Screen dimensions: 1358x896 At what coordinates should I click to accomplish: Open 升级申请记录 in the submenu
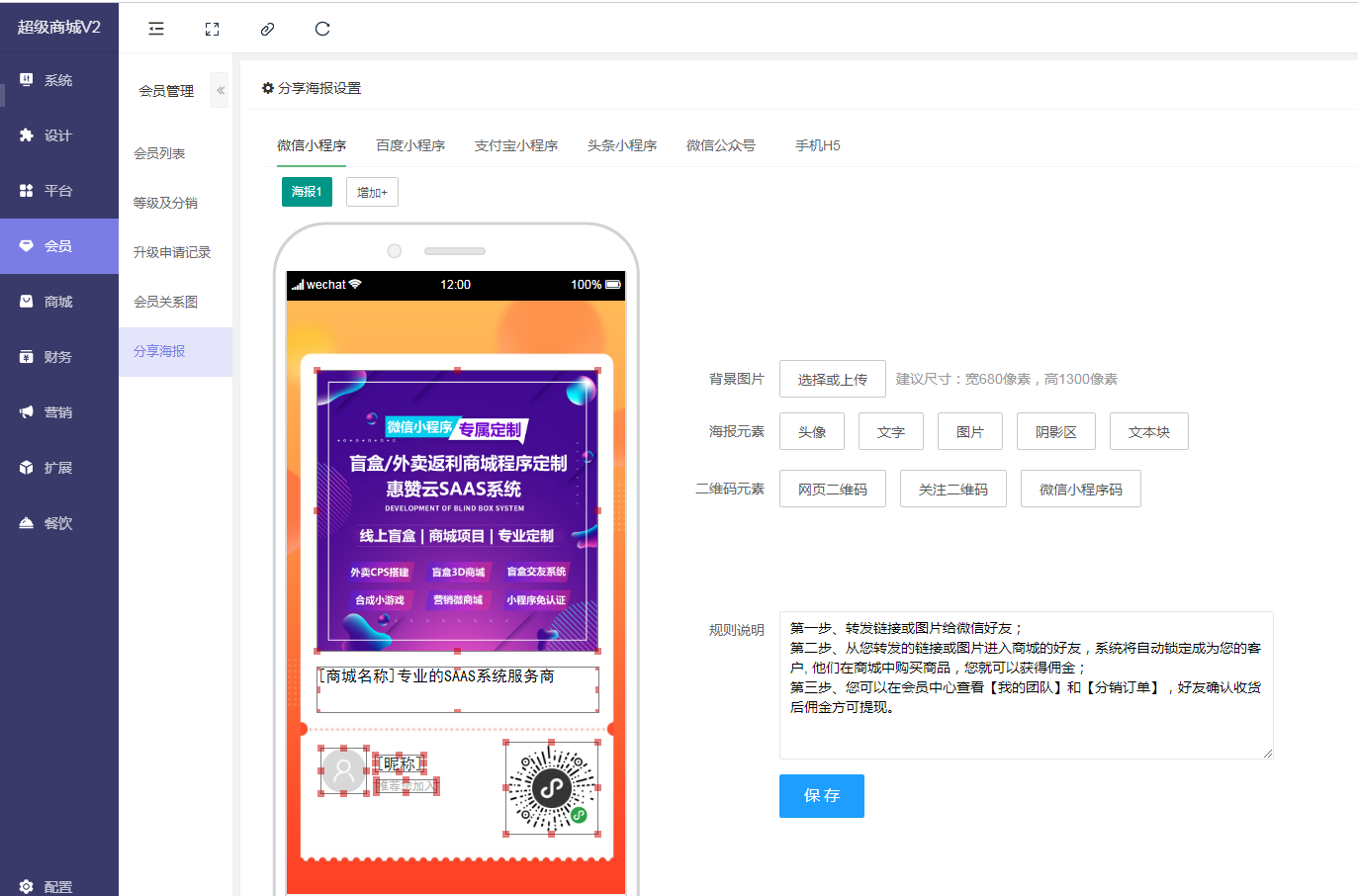click(x=175, y=252)
